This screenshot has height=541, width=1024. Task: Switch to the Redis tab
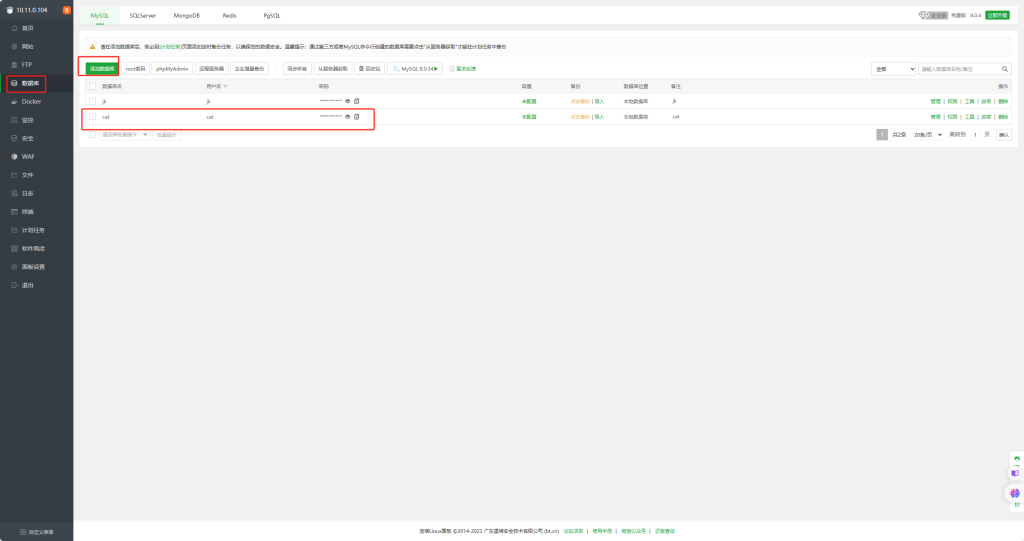(229, 15)
